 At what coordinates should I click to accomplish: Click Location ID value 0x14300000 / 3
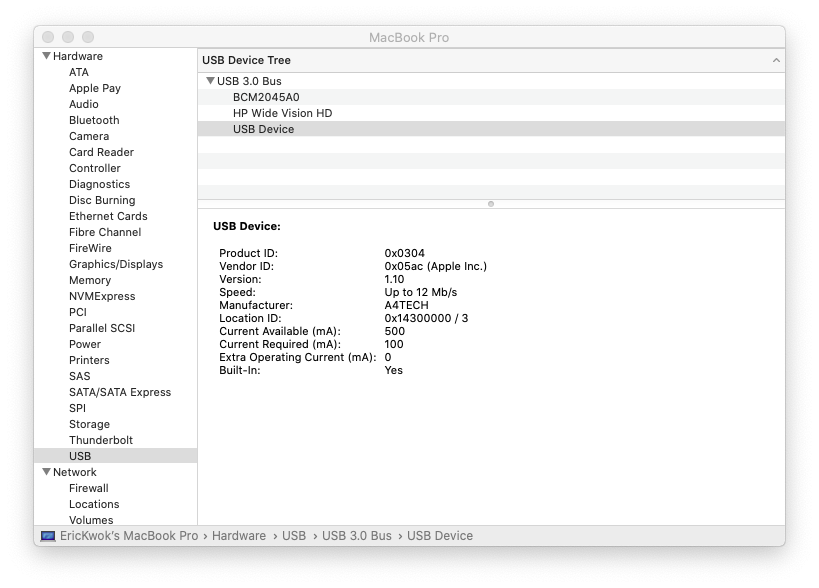[x=426, y=318]
